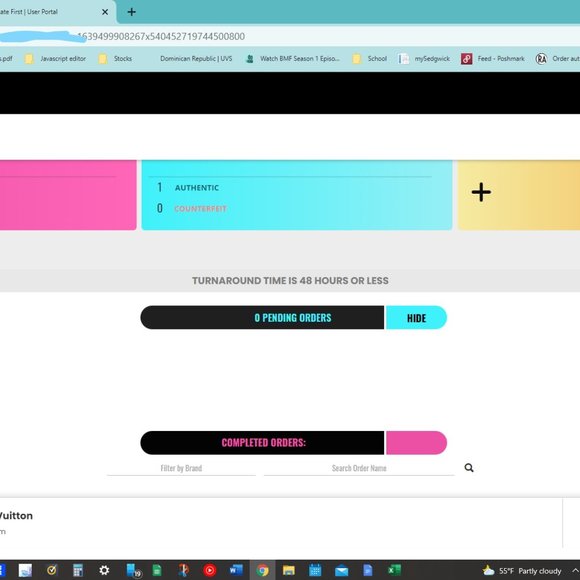Click the pink summary card
The width and height of the screenshot is (580, 580).
click(68, 195)
